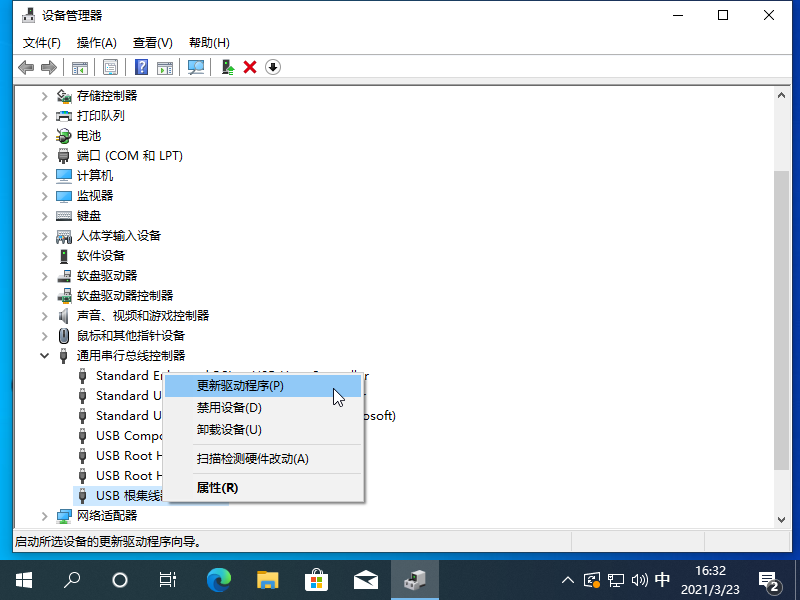The image size is (800, 600).
Task: Click the circled down-arrow toolbar icon
Action: coord(272,67)
